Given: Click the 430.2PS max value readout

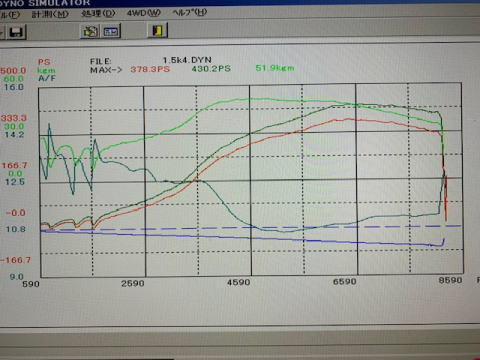Looking at the screenshot, I should pos(211,69).
